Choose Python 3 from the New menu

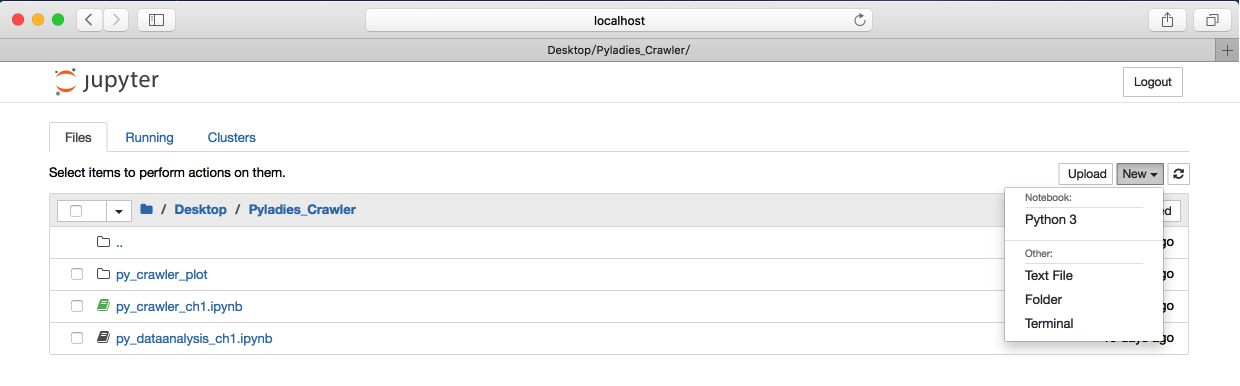coord(1051,220)
